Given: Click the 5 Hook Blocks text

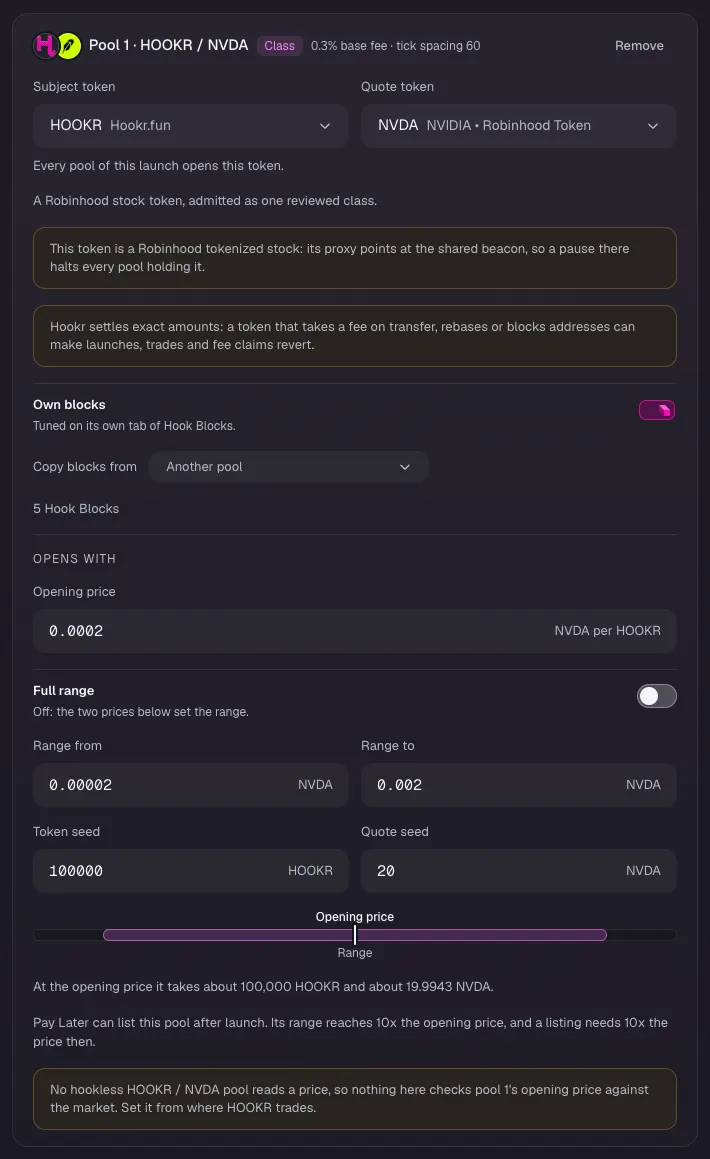Looking at the screenshot, I should [x=76, y=509].
